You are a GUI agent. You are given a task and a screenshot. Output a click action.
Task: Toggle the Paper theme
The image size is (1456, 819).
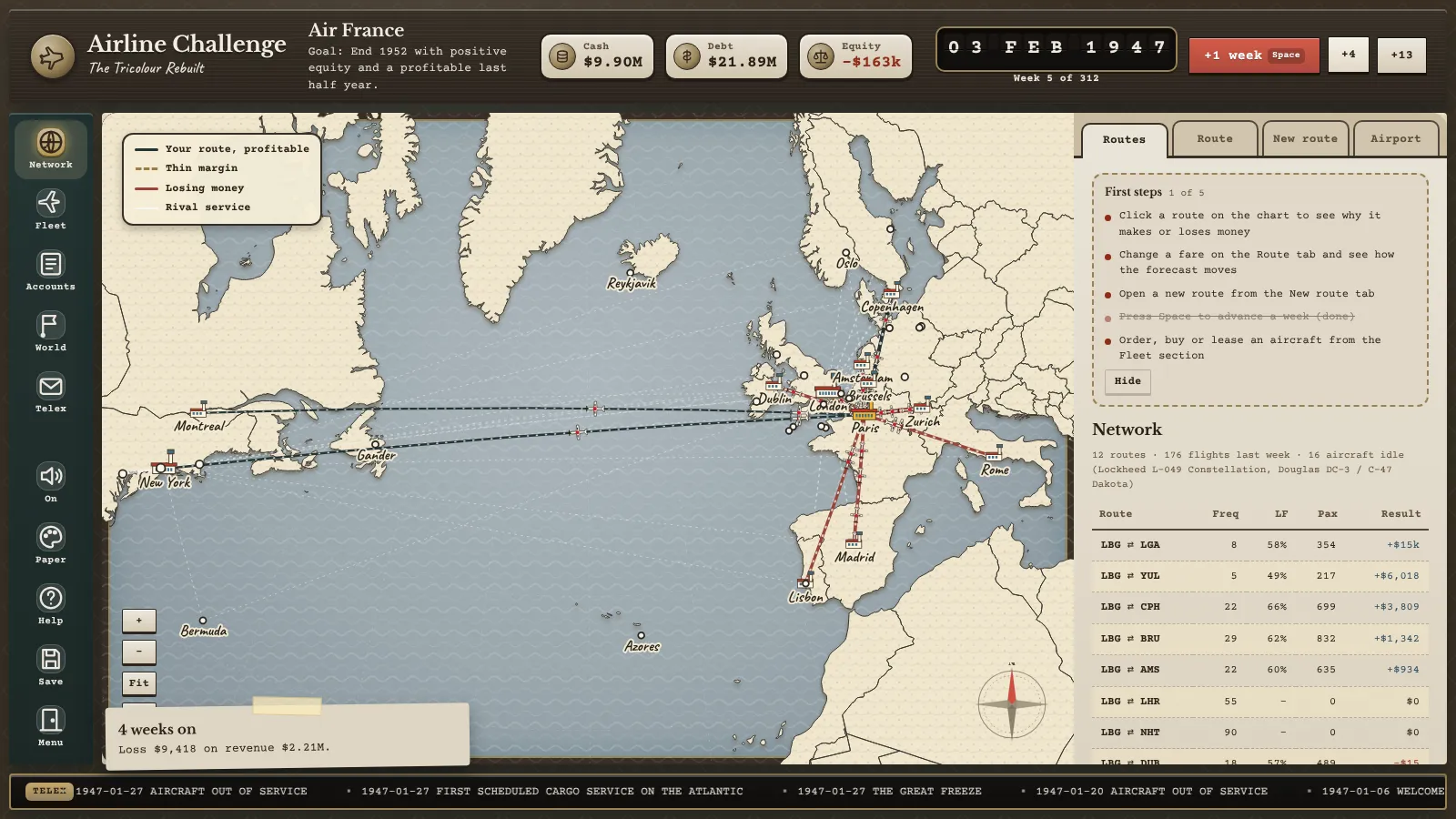coord(51,543)
